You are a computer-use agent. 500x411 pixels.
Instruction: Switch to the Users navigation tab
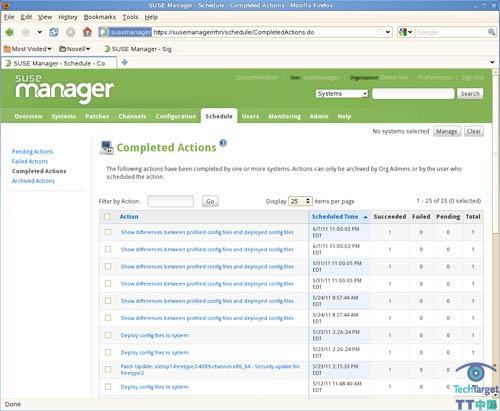(250, 116)
